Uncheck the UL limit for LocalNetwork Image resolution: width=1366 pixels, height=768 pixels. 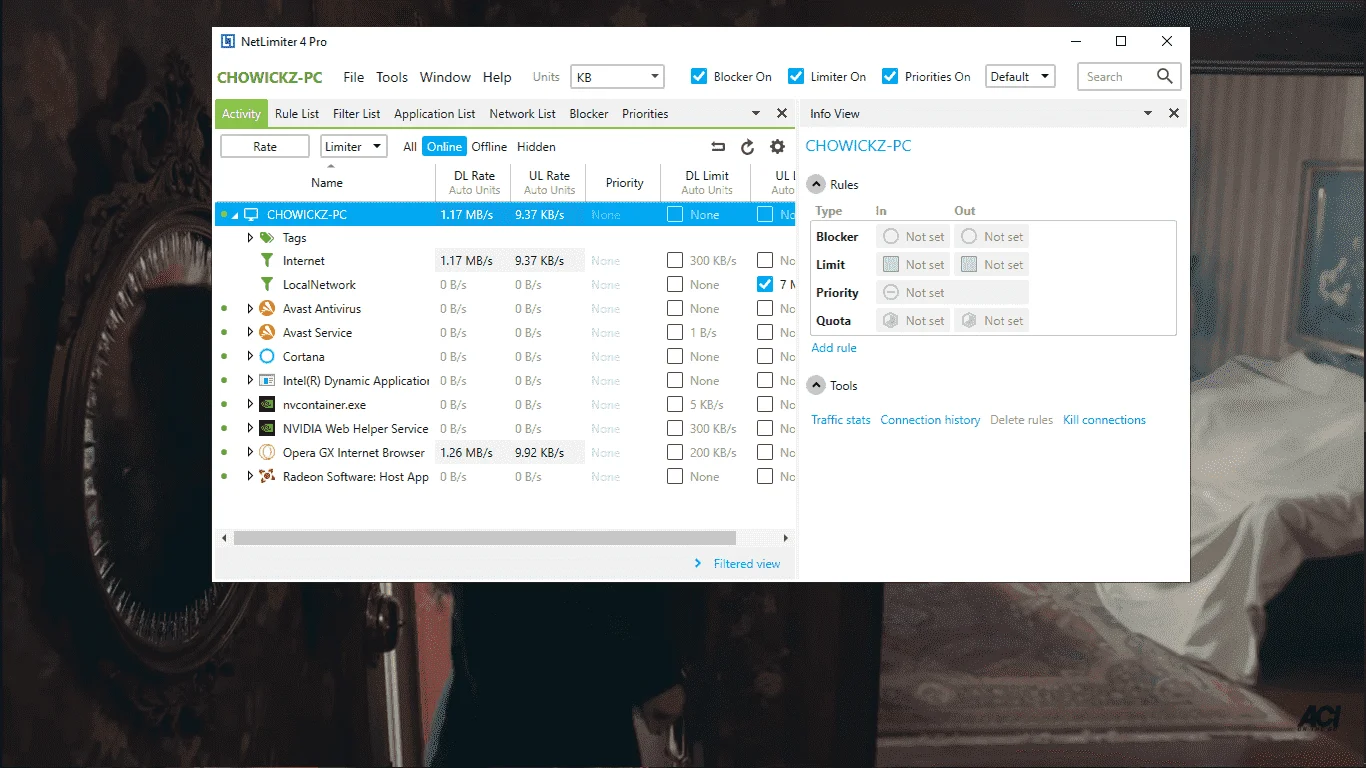[x=765, y=285]
